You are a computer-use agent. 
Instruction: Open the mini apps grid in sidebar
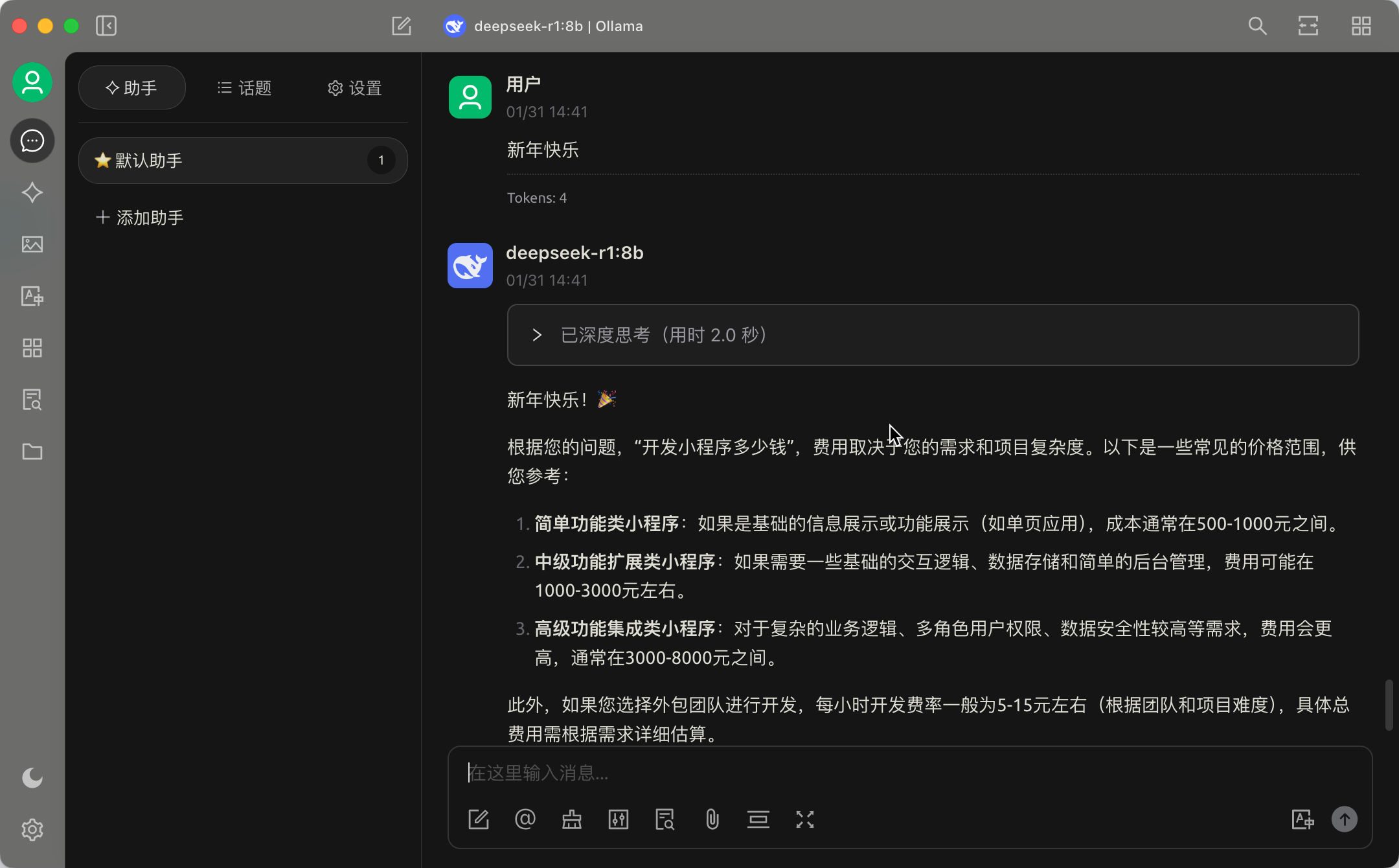coord(32,348)
